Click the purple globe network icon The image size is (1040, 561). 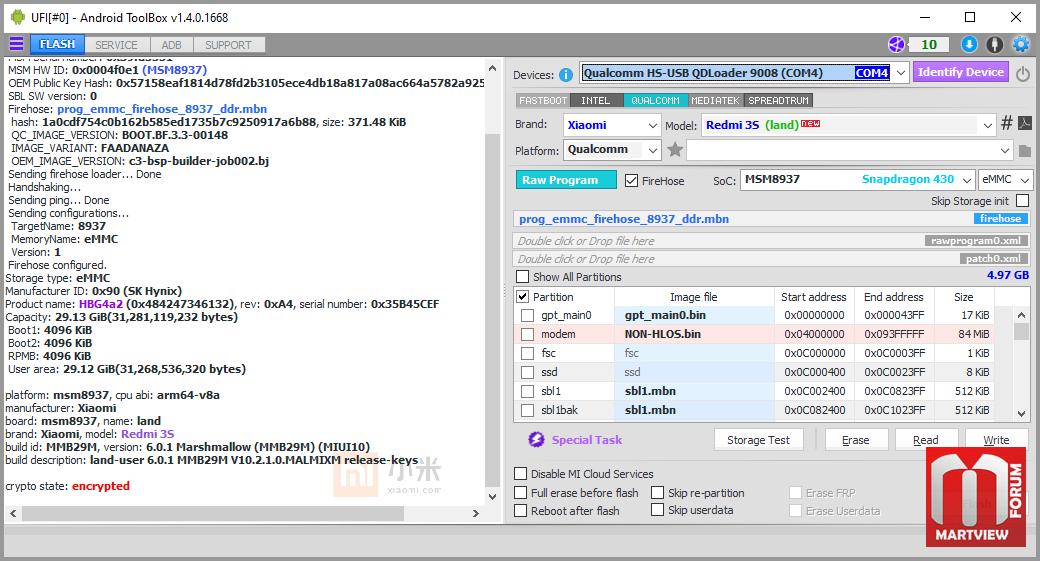coord(896,44)
